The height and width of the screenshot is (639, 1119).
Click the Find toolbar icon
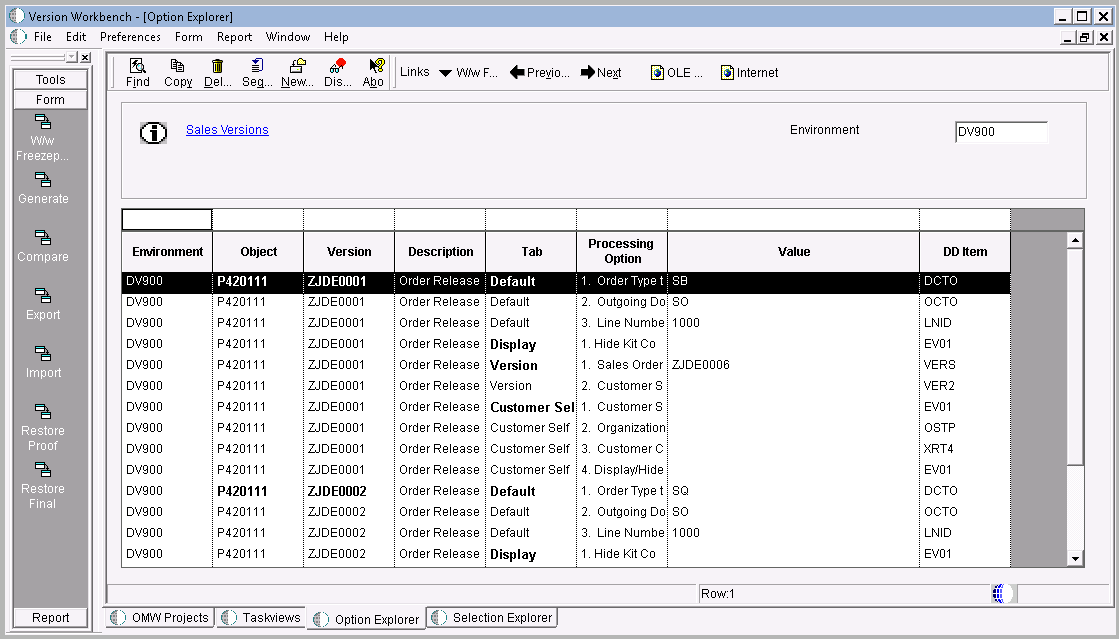(137, 72)
